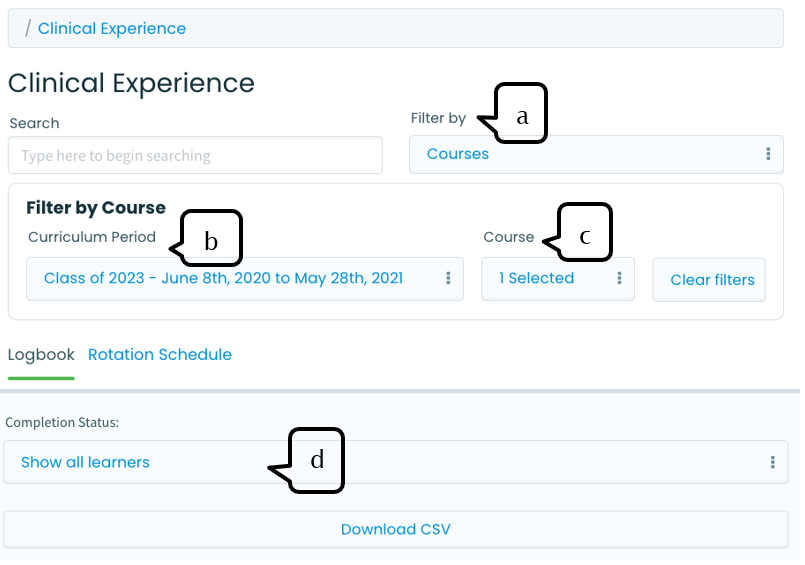Click the kebab icon in Completion Status dropdown
This screenshot has width=805, height=565.
click(772, 462)
